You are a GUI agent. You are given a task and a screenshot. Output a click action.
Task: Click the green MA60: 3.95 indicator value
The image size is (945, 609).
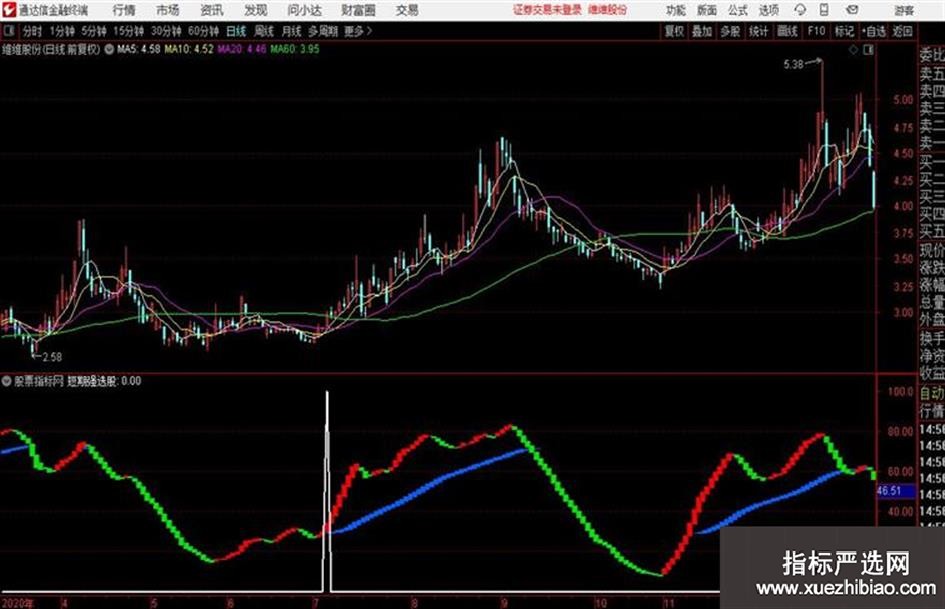[x=295, y=49]
